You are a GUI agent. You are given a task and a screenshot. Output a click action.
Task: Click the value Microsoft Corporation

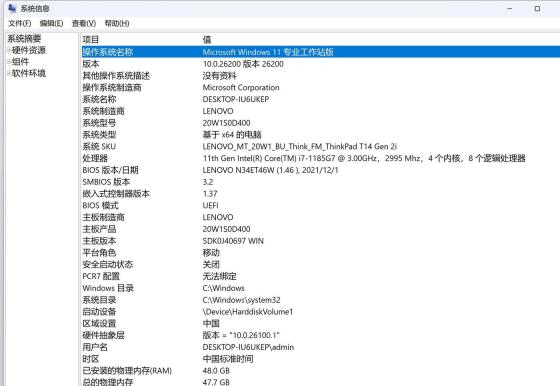(x=241, y=87)
